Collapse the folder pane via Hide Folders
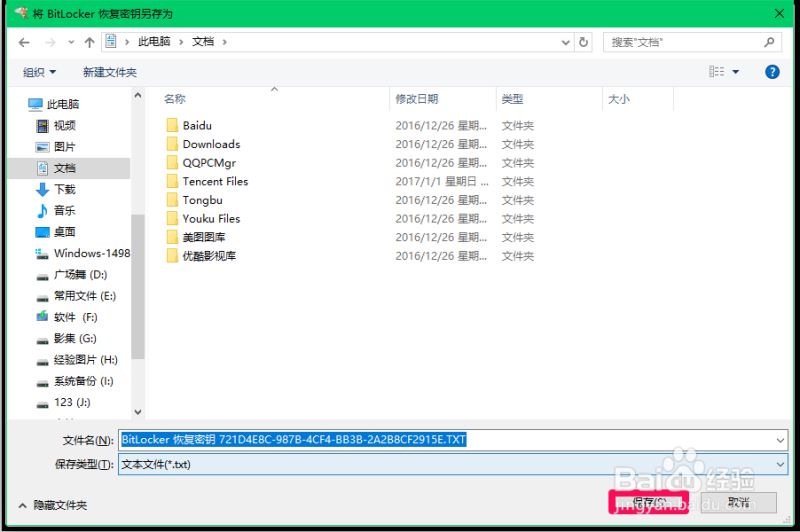Image resolution: width=800 pixels, height=532 pixels. coord(53,505)
